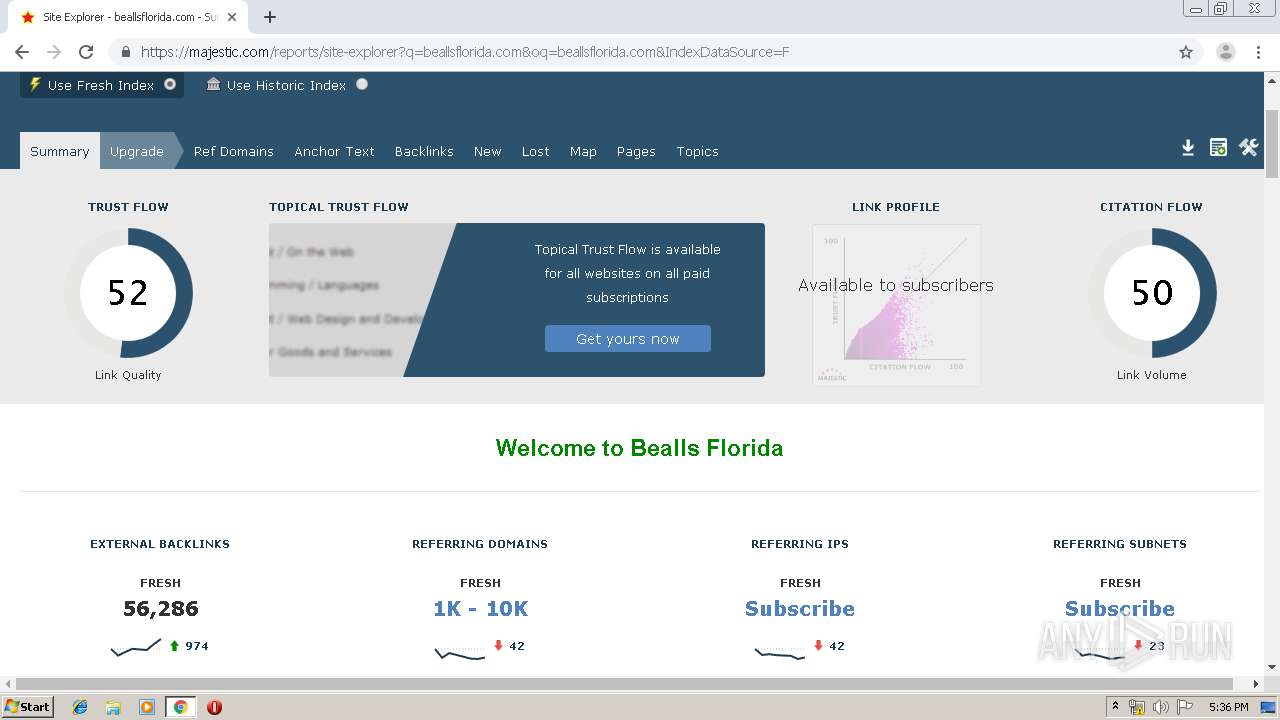Show hidden tray icons arrow

(x=1116, y=707)
